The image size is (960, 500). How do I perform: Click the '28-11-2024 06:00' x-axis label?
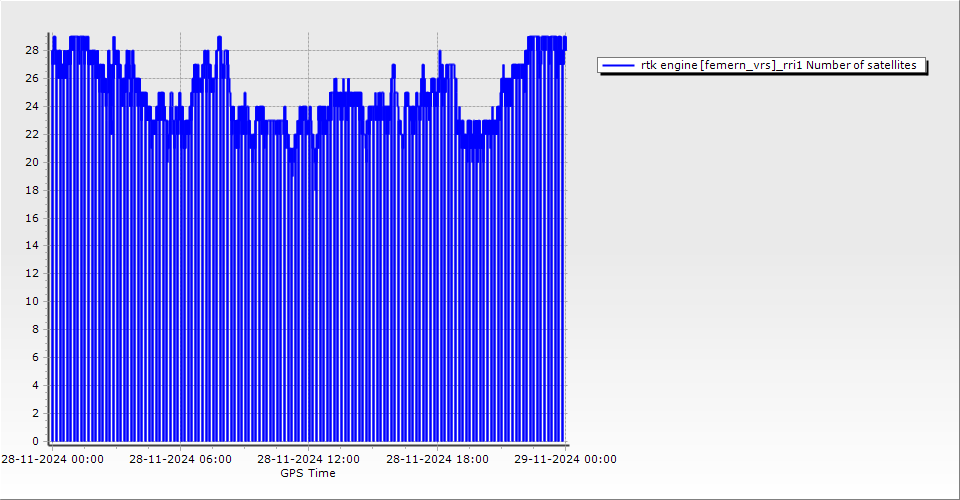pyautogui.click(x=180, y=460)
